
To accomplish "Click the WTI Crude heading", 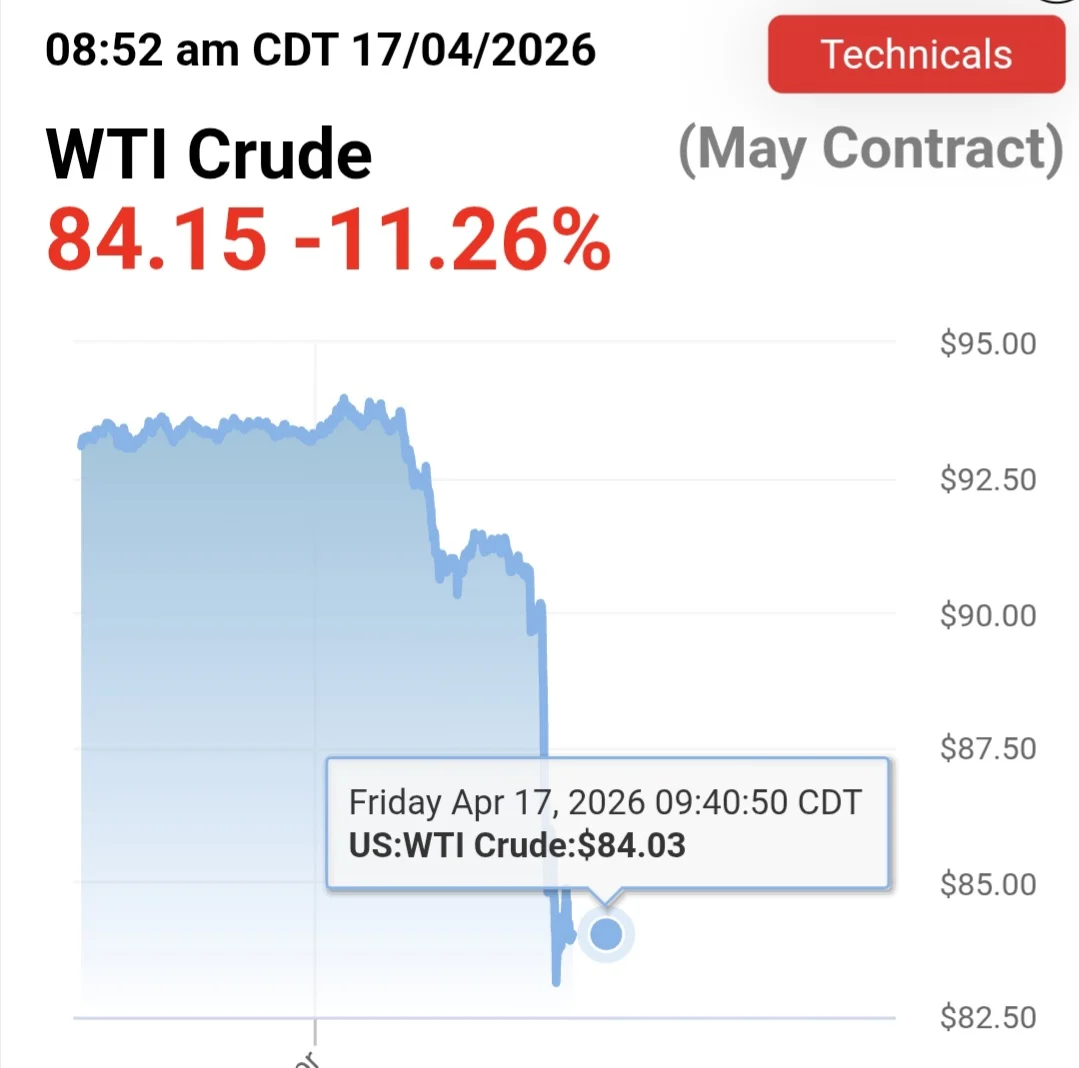I will click(x=209, y=154).
